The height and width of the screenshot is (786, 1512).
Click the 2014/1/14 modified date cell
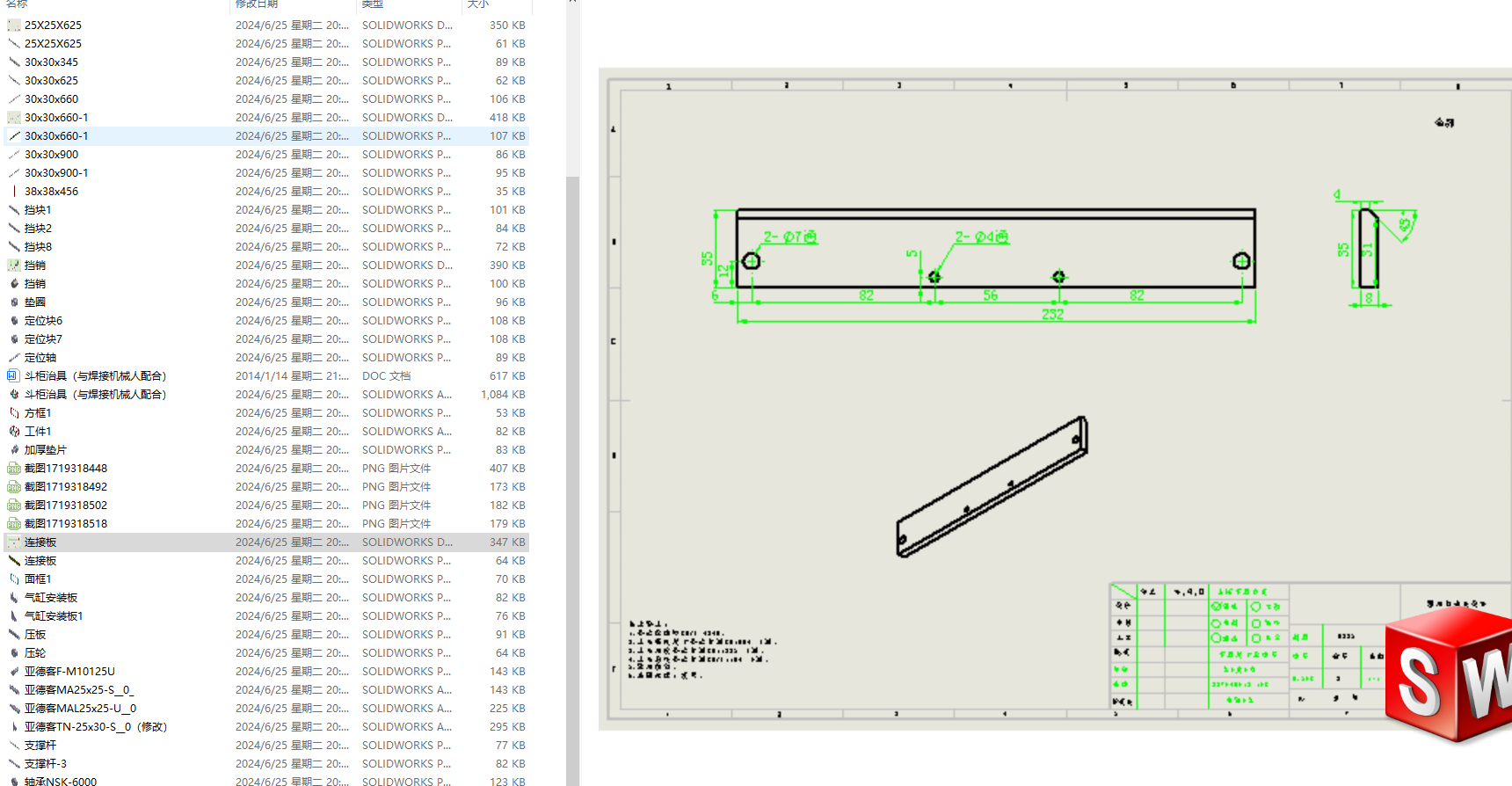pos(292,376)
